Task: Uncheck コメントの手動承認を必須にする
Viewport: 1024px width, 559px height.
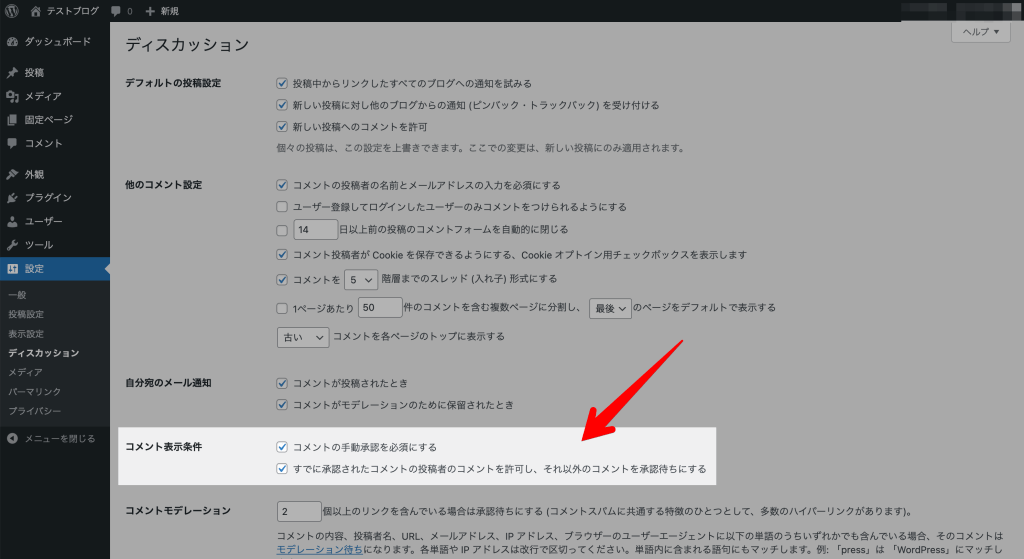Action: tap(282, 447)
